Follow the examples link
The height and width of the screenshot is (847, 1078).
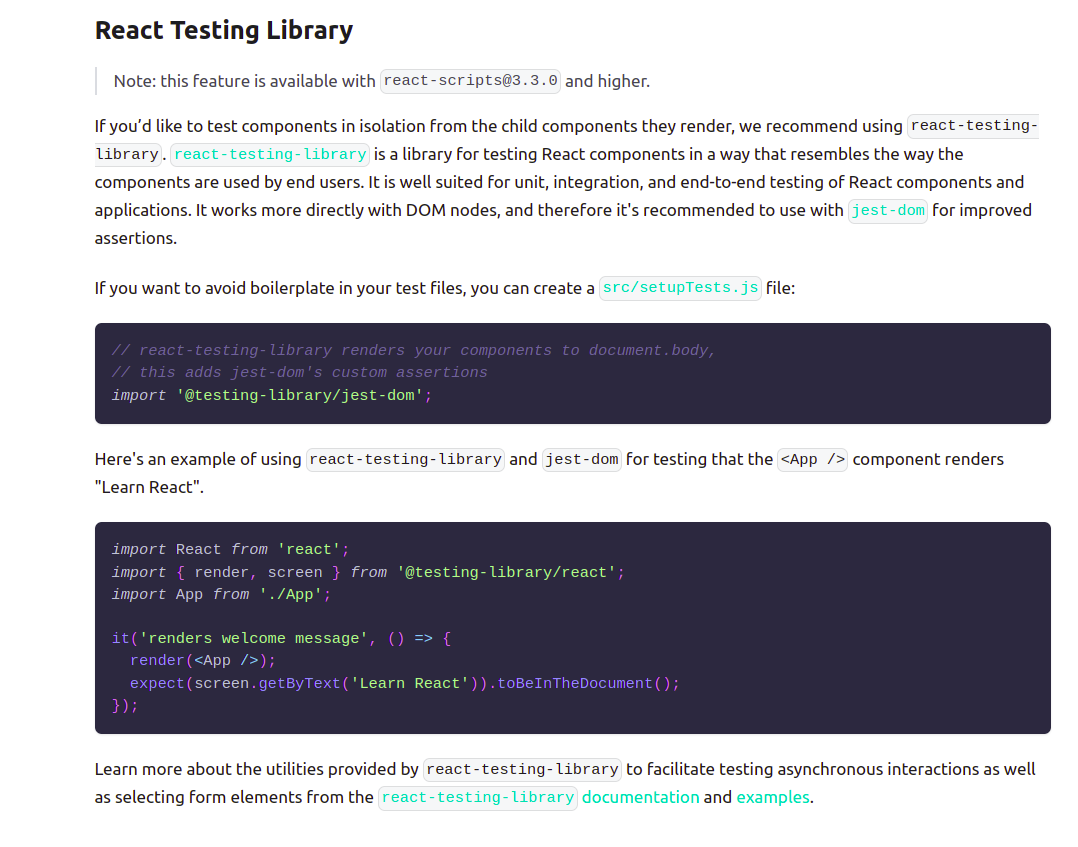pyautogui.click(x=773, y=798)
